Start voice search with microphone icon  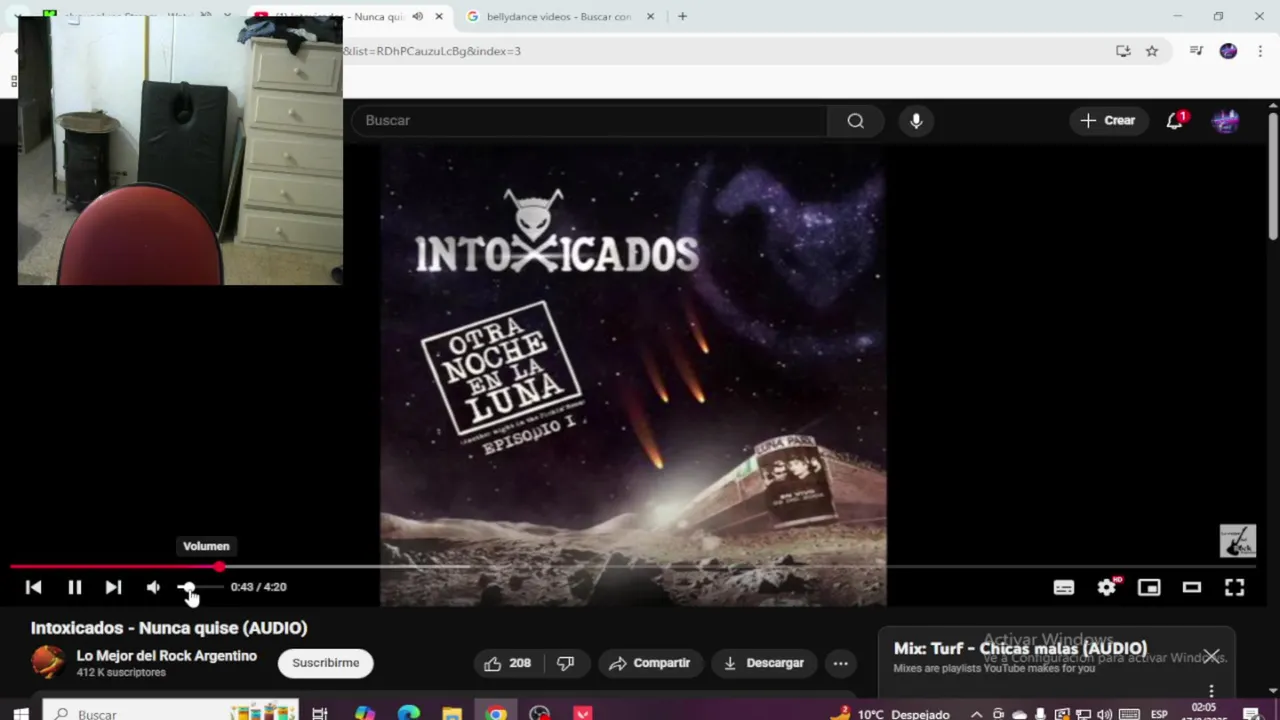click(x=916, y=121)
